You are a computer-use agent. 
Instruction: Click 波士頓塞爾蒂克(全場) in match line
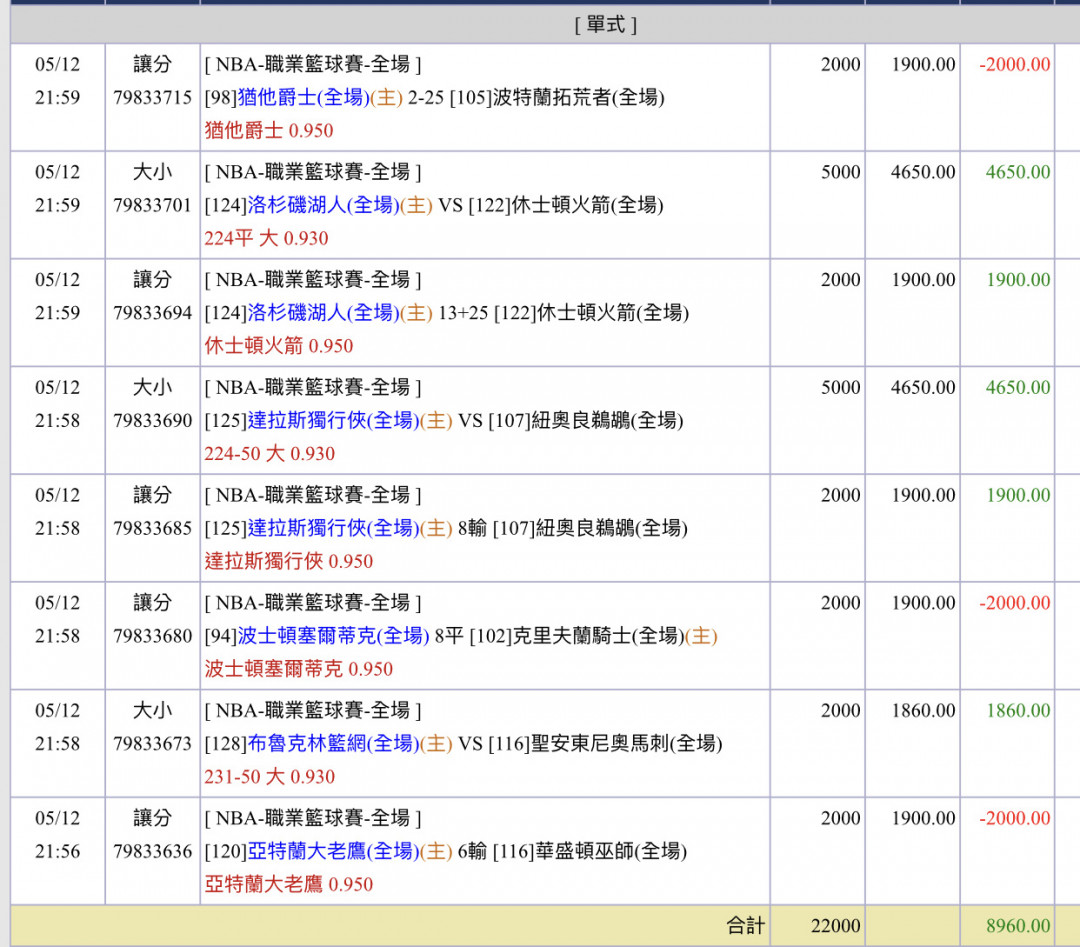[x=333, y=636]
